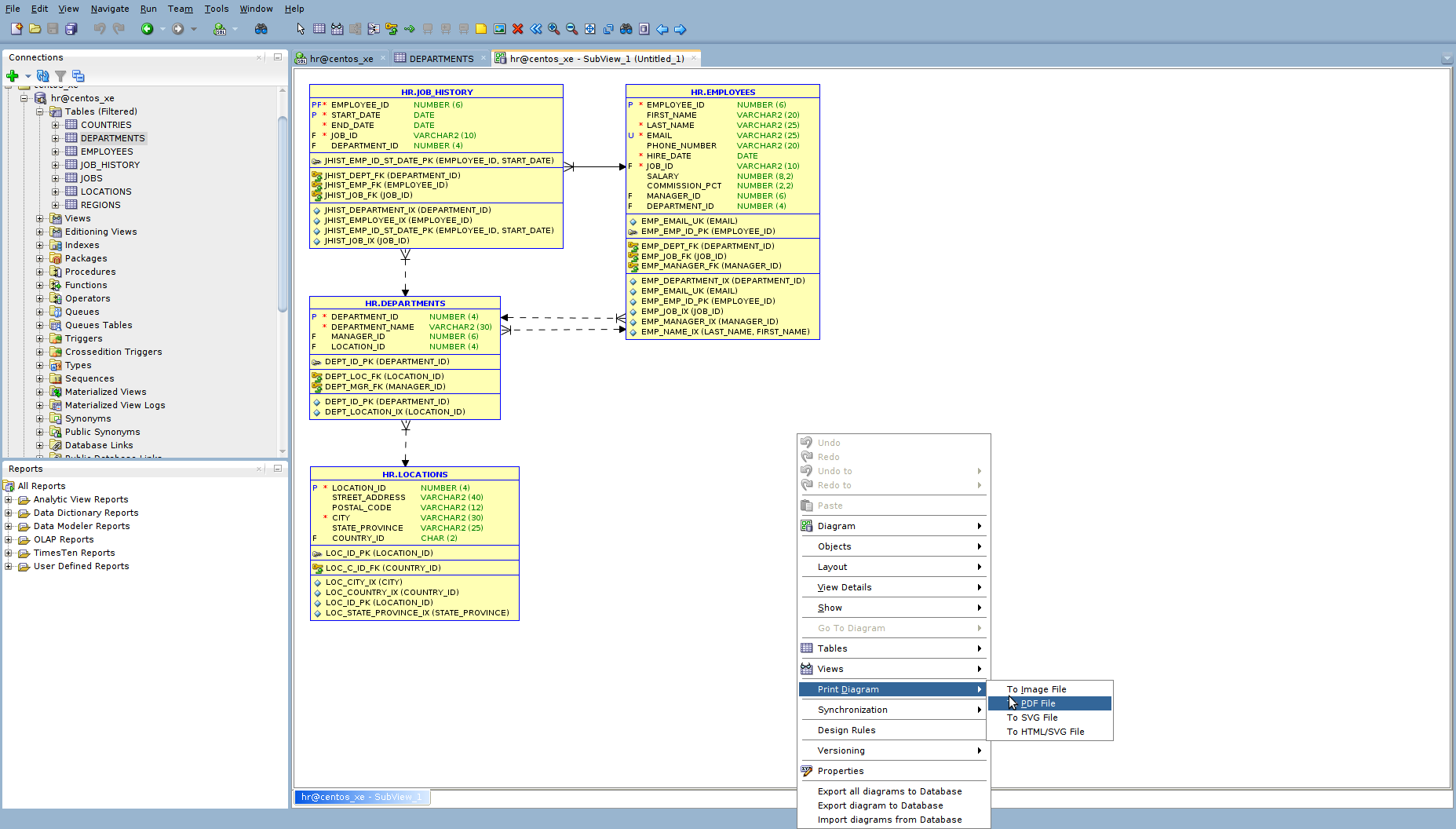Click the HR.LOCATIONS table title in diagram
1456x829 pixels.
pyautogui.click(x=414, y=474)
